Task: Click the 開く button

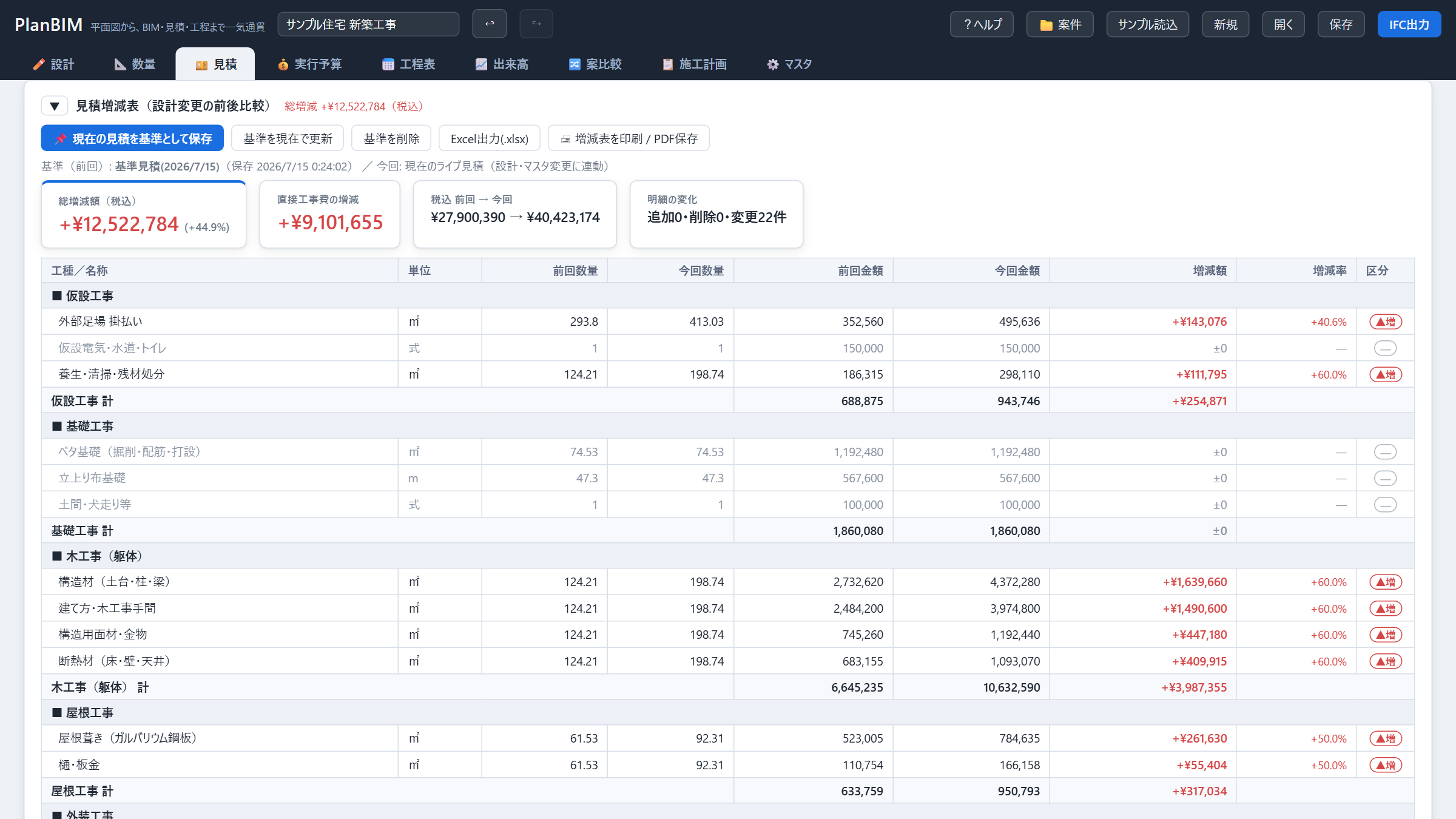Action: click(1283, 24)
